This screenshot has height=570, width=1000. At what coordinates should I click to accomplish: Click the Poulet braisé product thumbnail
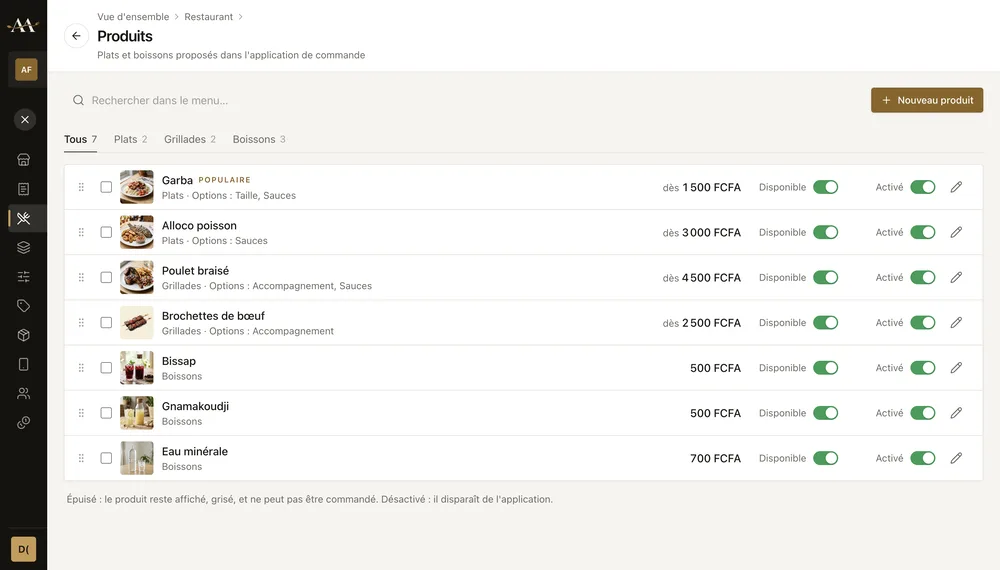point(136,277)
